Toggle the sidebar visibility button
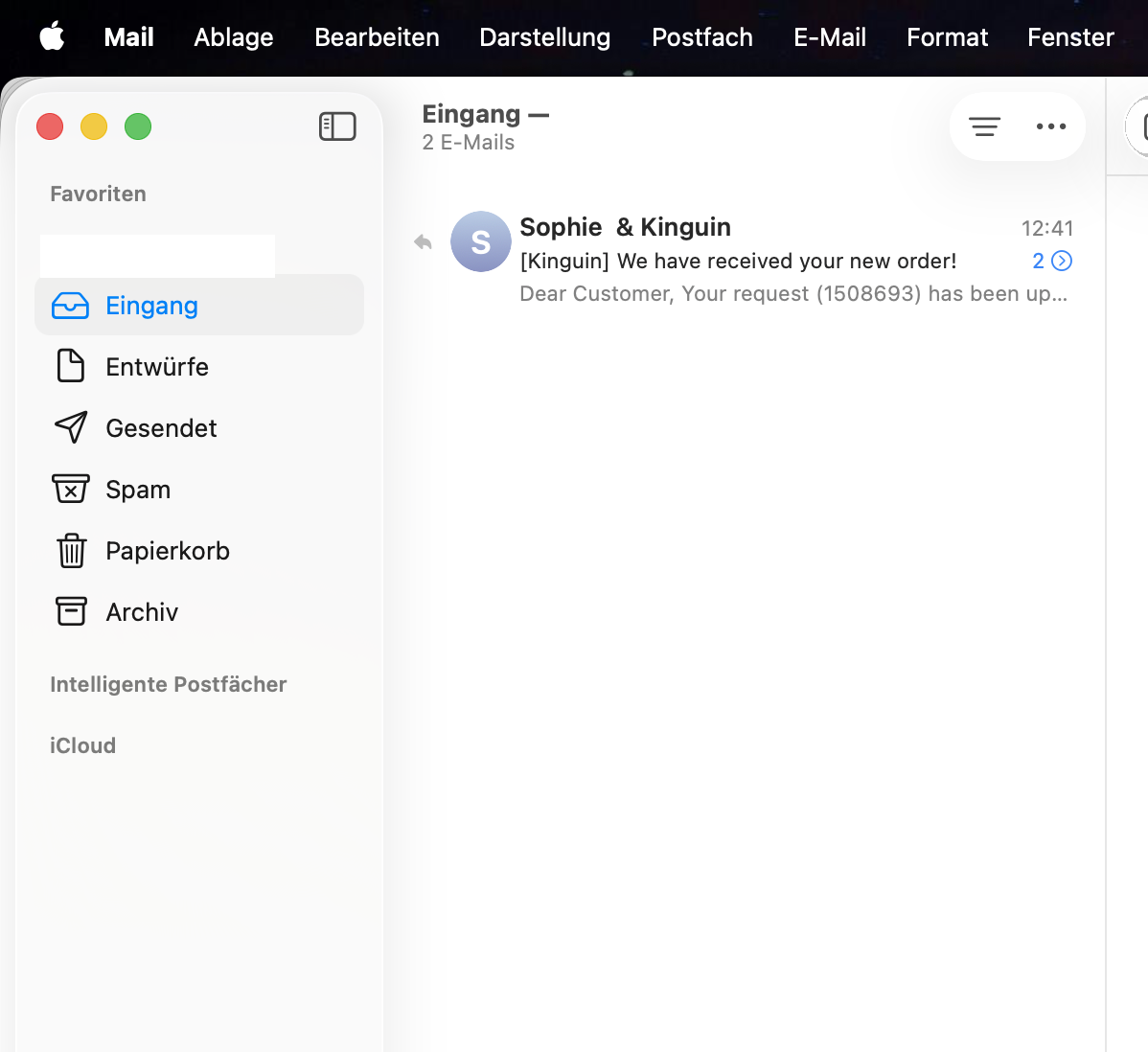This screenshot has width=1148, height=1052. (337, 126)
